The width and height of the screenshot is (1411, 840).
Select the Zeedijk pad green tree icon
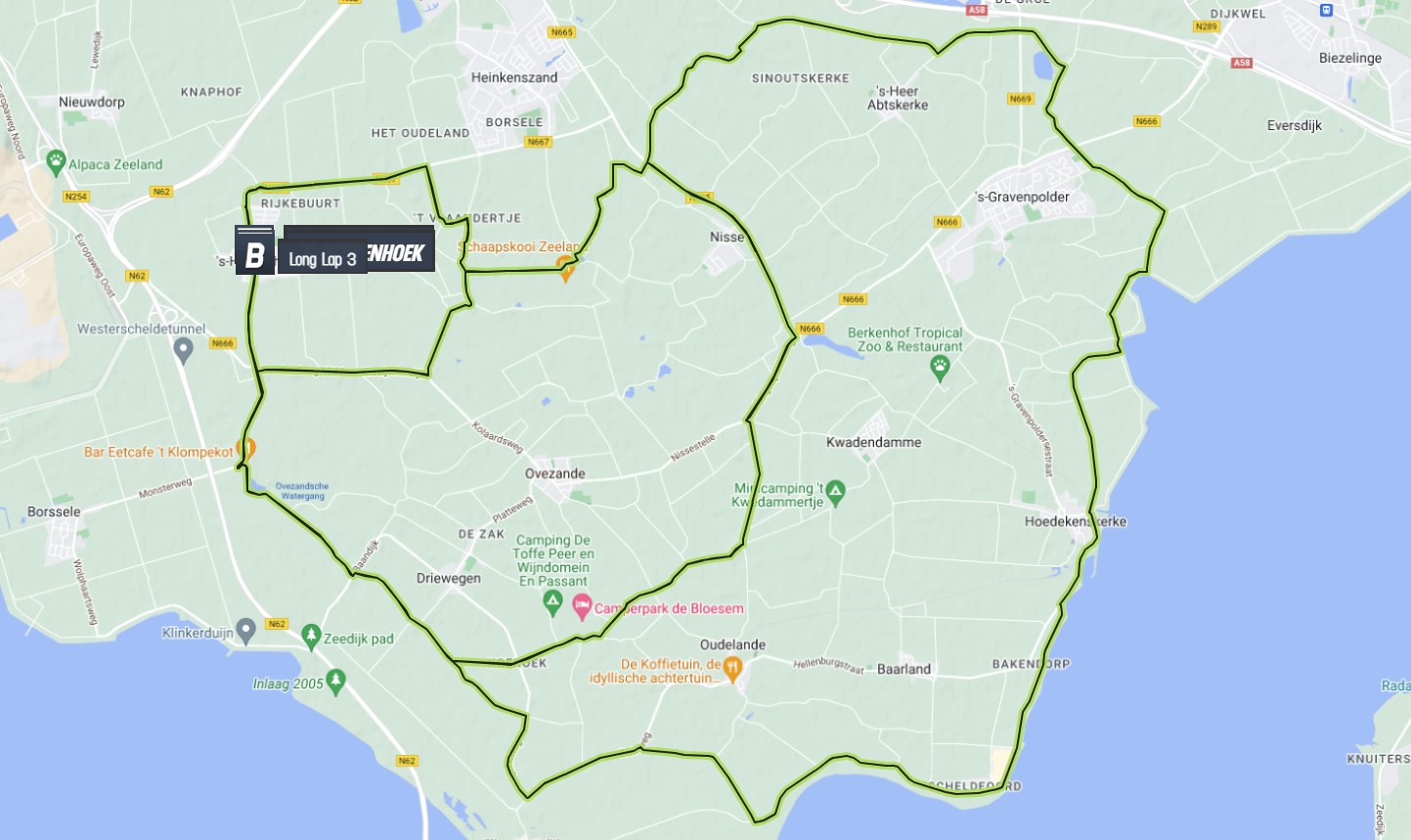coord(311,637)
